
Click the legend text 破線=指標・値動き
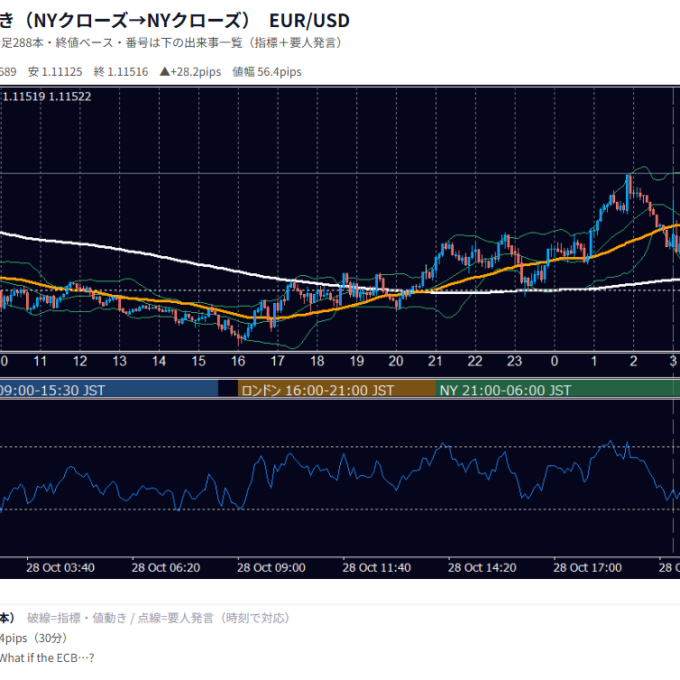point(77,618)
